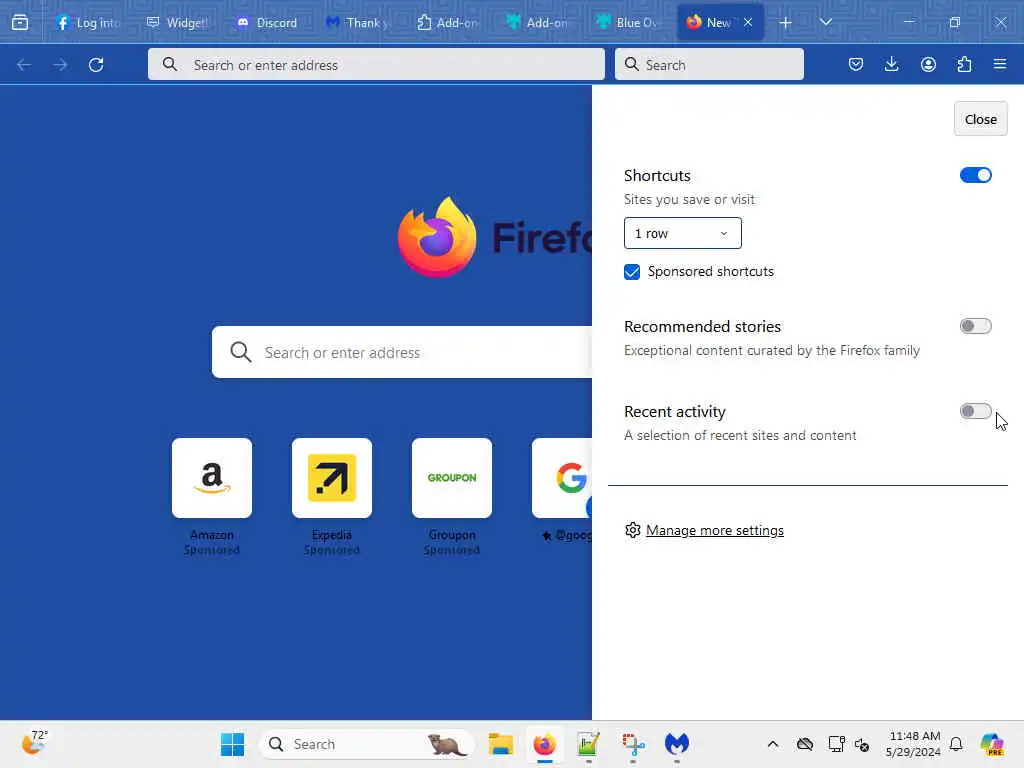This screenshot has width=1024, height=768.
Task: Enable the Recommended stories switch
Action: (x=975, y=326)
